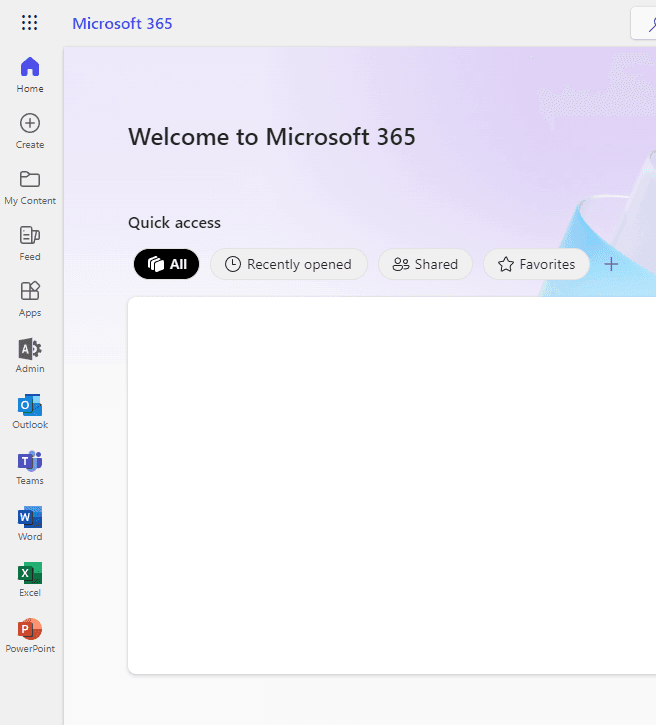Open the Feed page

[x=30, y=243]
